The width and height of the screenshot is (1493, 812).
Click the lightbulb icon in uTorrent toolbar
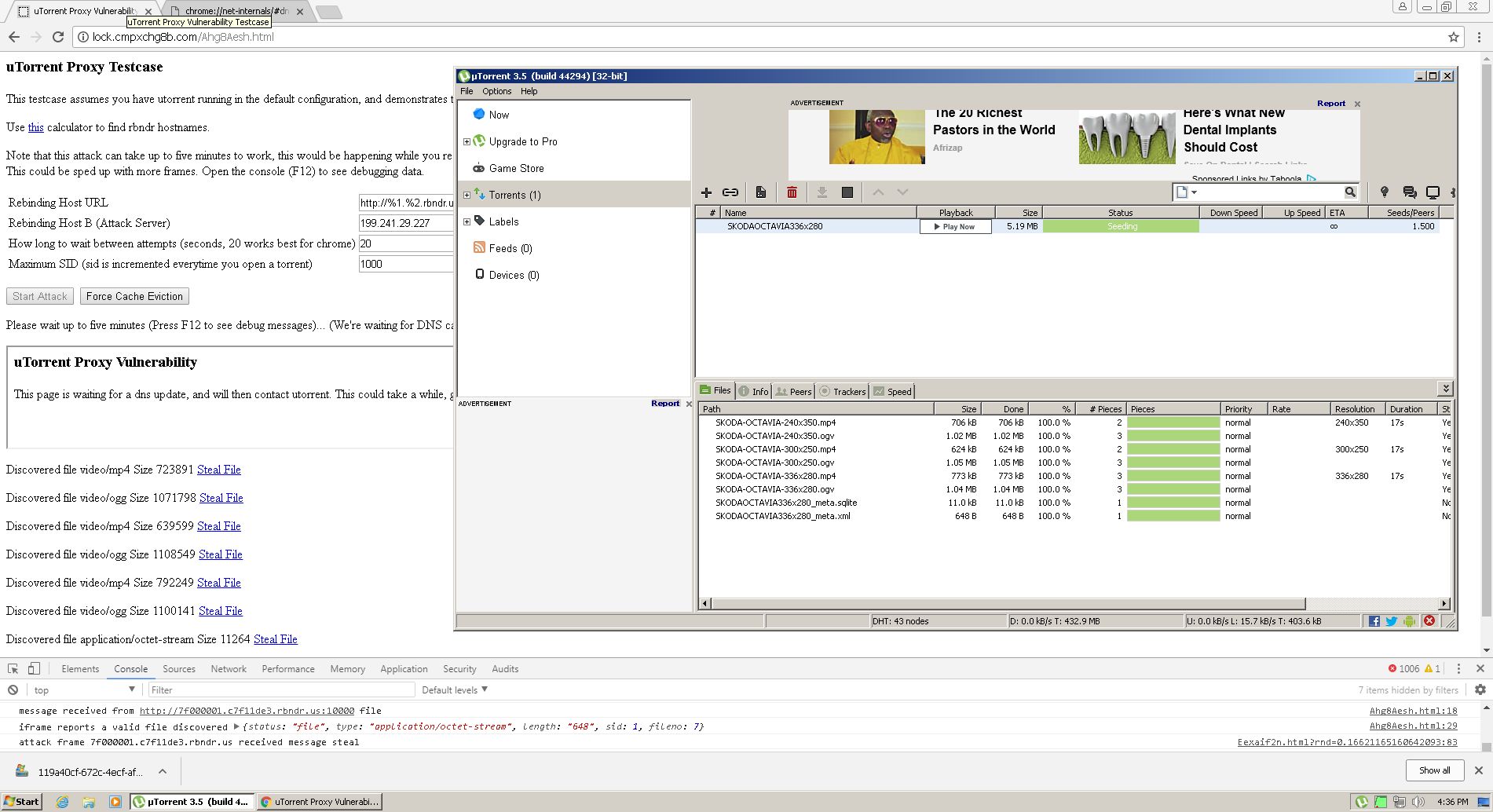(1384, 192)
